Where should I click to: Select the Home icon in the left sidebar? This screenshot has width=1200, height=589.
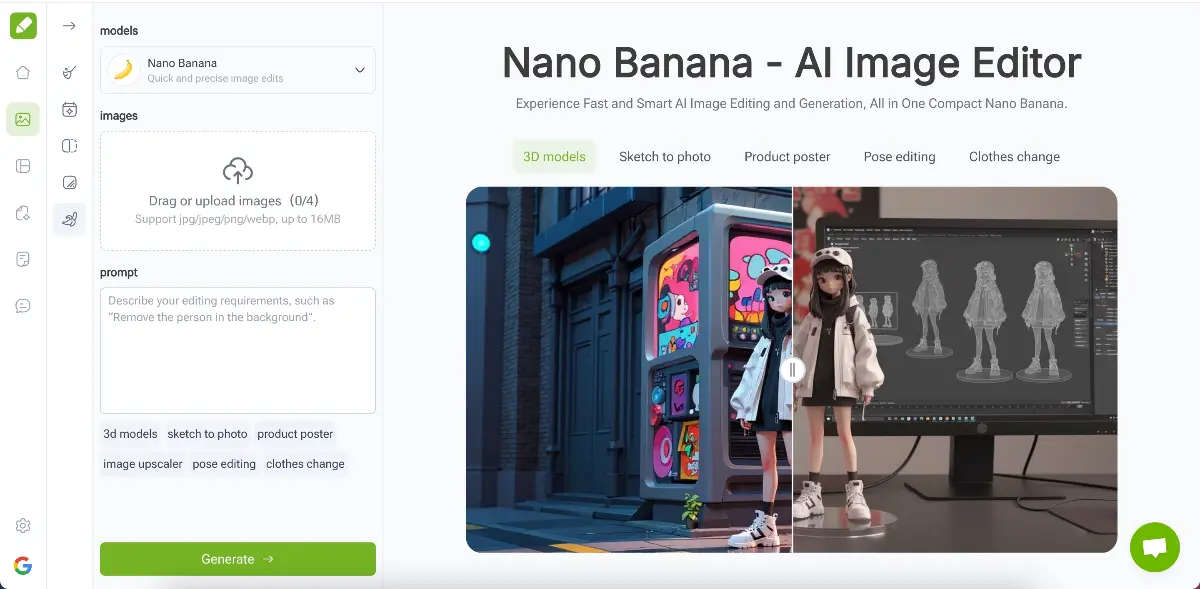pos(23,72)
